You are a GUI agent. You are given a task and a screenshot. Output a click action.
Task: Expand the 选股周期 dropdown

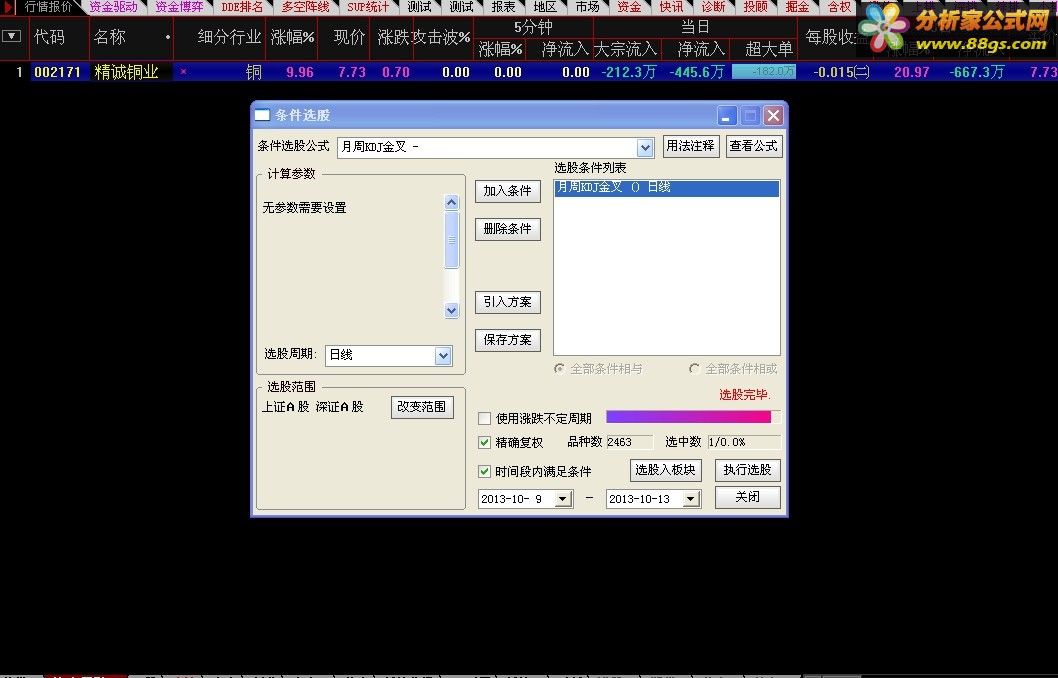(443, 356)
